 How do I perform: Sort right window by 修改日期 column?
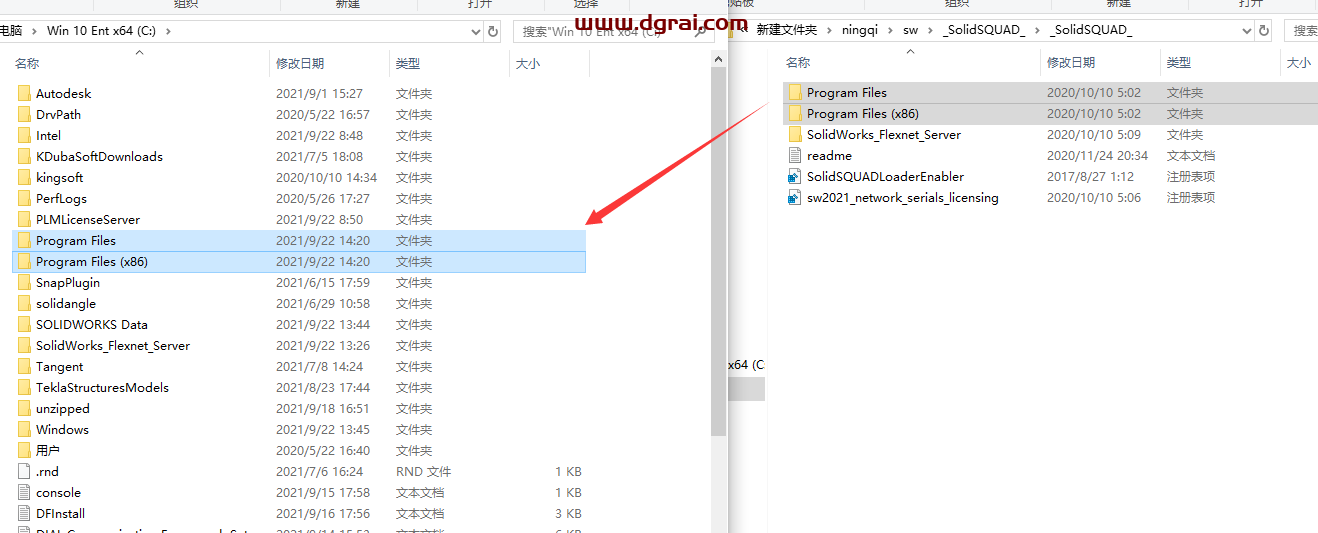[x=1071, y=63]
